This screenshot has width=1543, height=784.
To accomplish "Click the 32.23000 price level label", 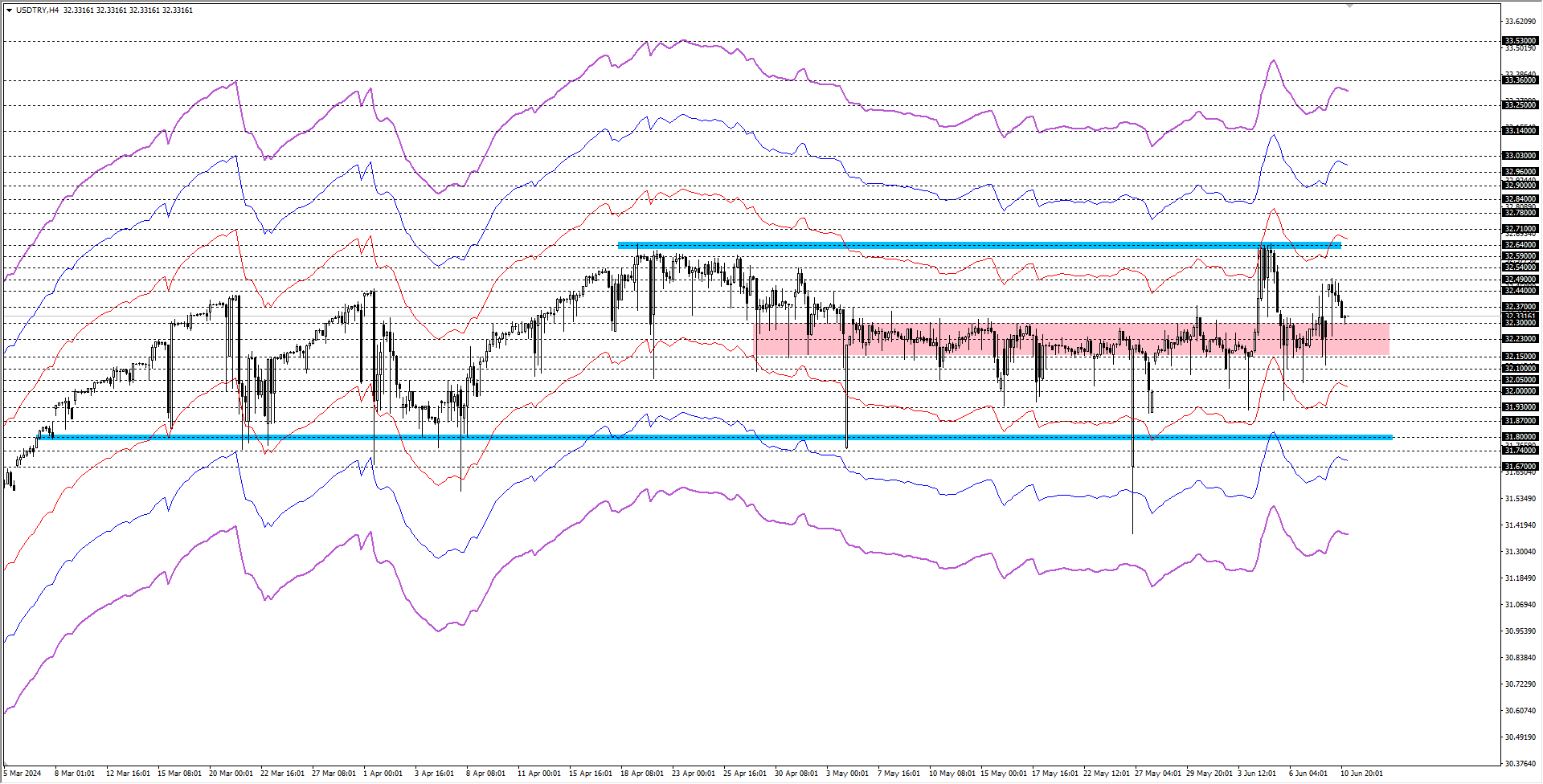I will pyautogui.click(x=1520, y=339).
